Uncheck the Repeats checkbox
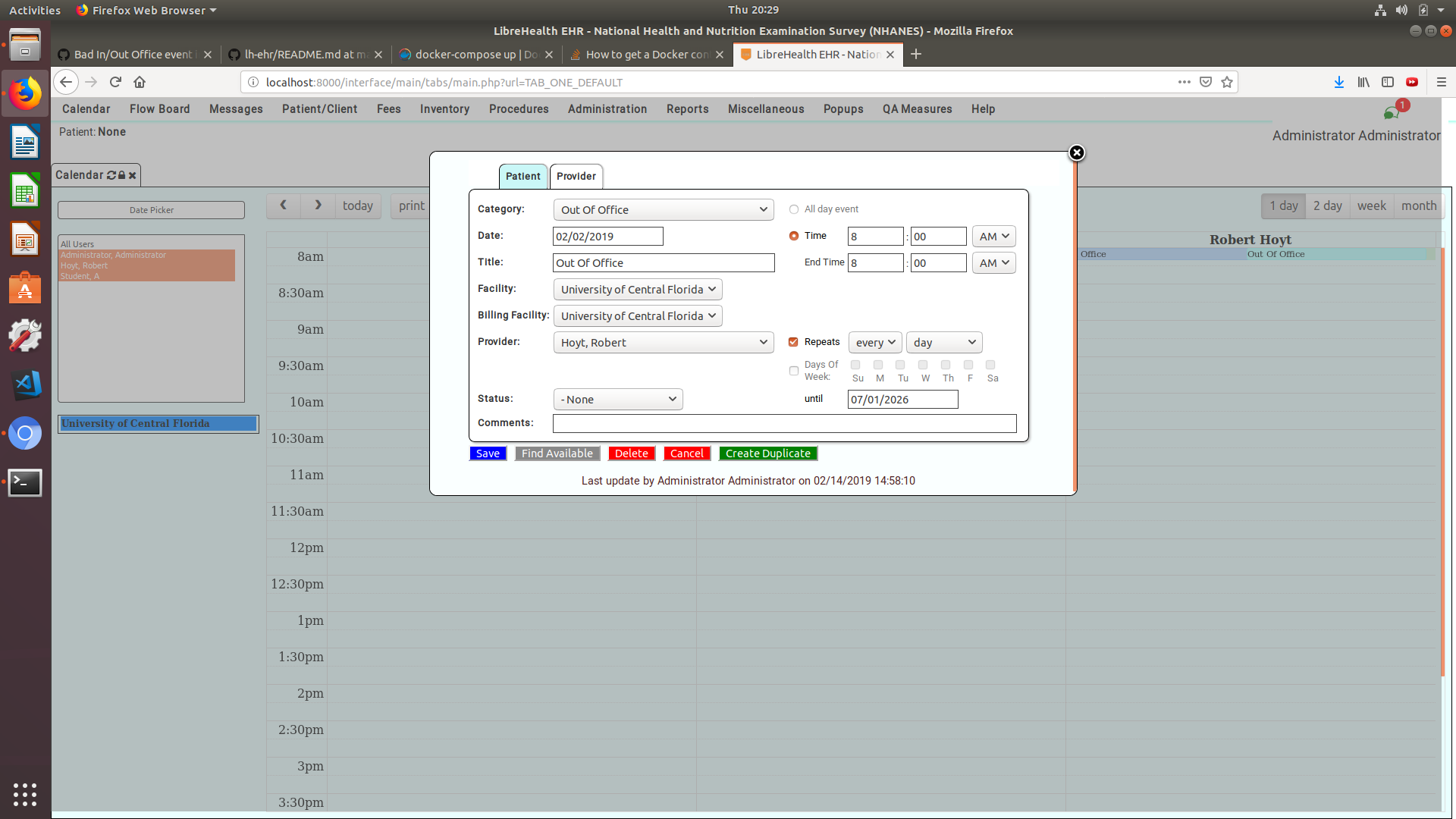The width and height of the screenshot is (1456, 819). click(x=793, y=342)
